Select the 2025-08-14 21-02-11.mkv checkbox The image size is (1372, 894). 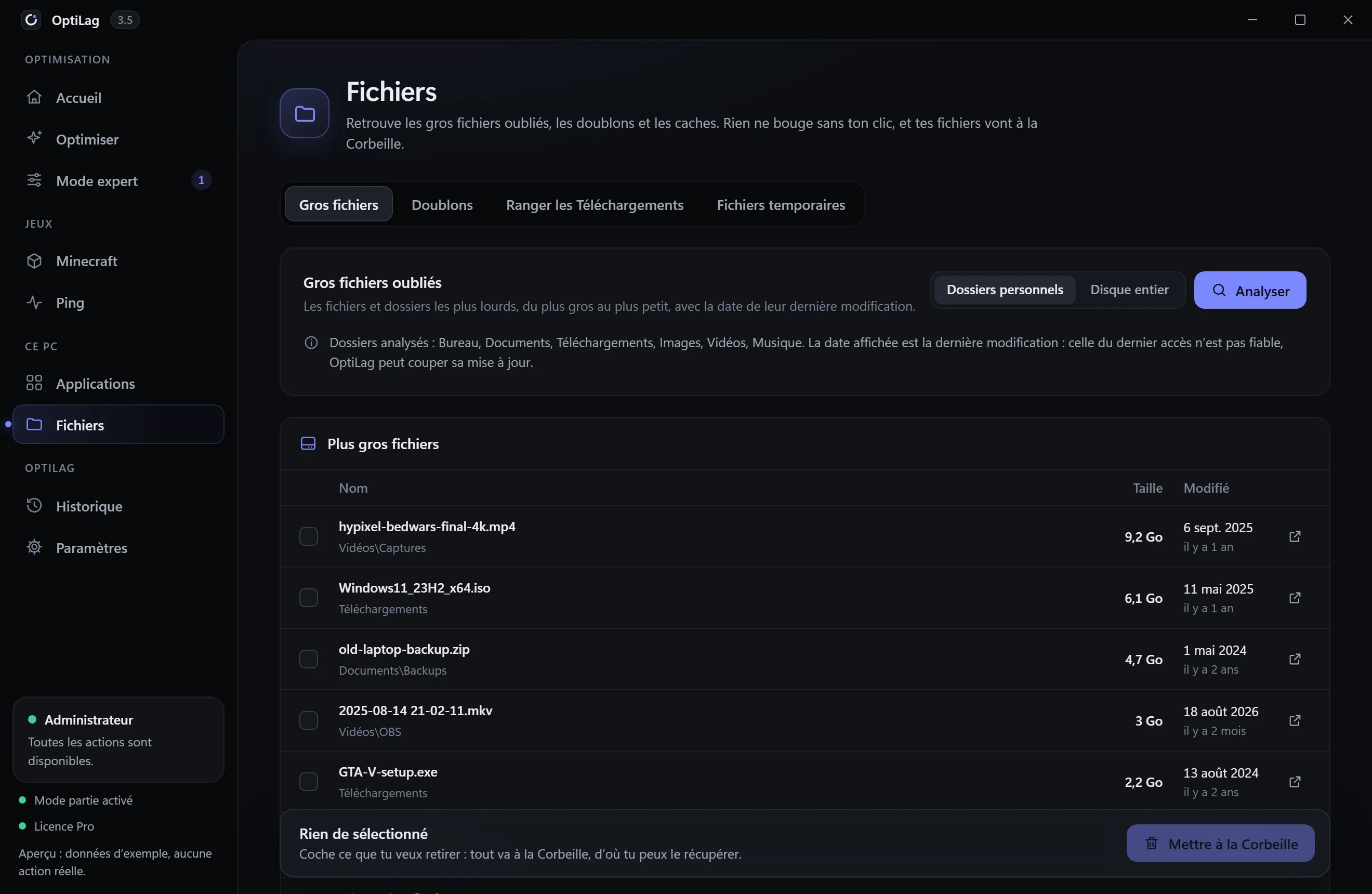tap(308, 720)
